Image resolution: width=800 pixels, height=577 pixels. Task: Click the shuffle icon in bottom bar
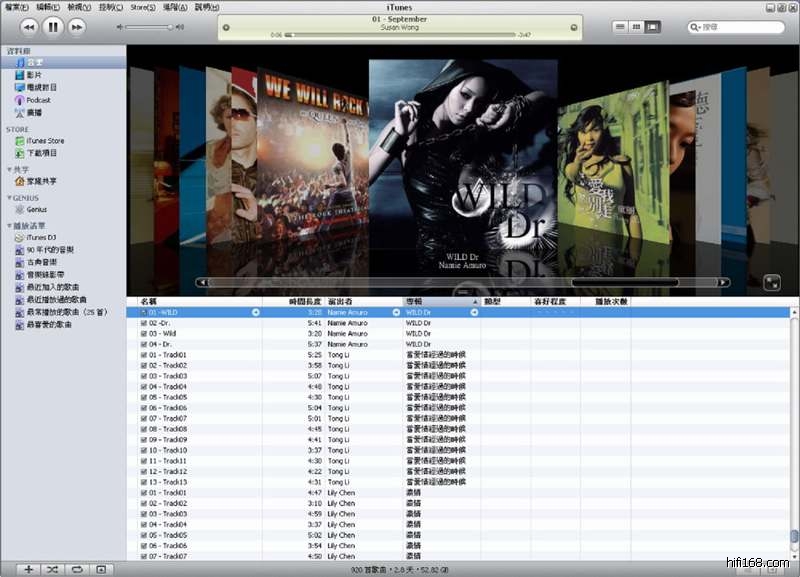(53, 569)
